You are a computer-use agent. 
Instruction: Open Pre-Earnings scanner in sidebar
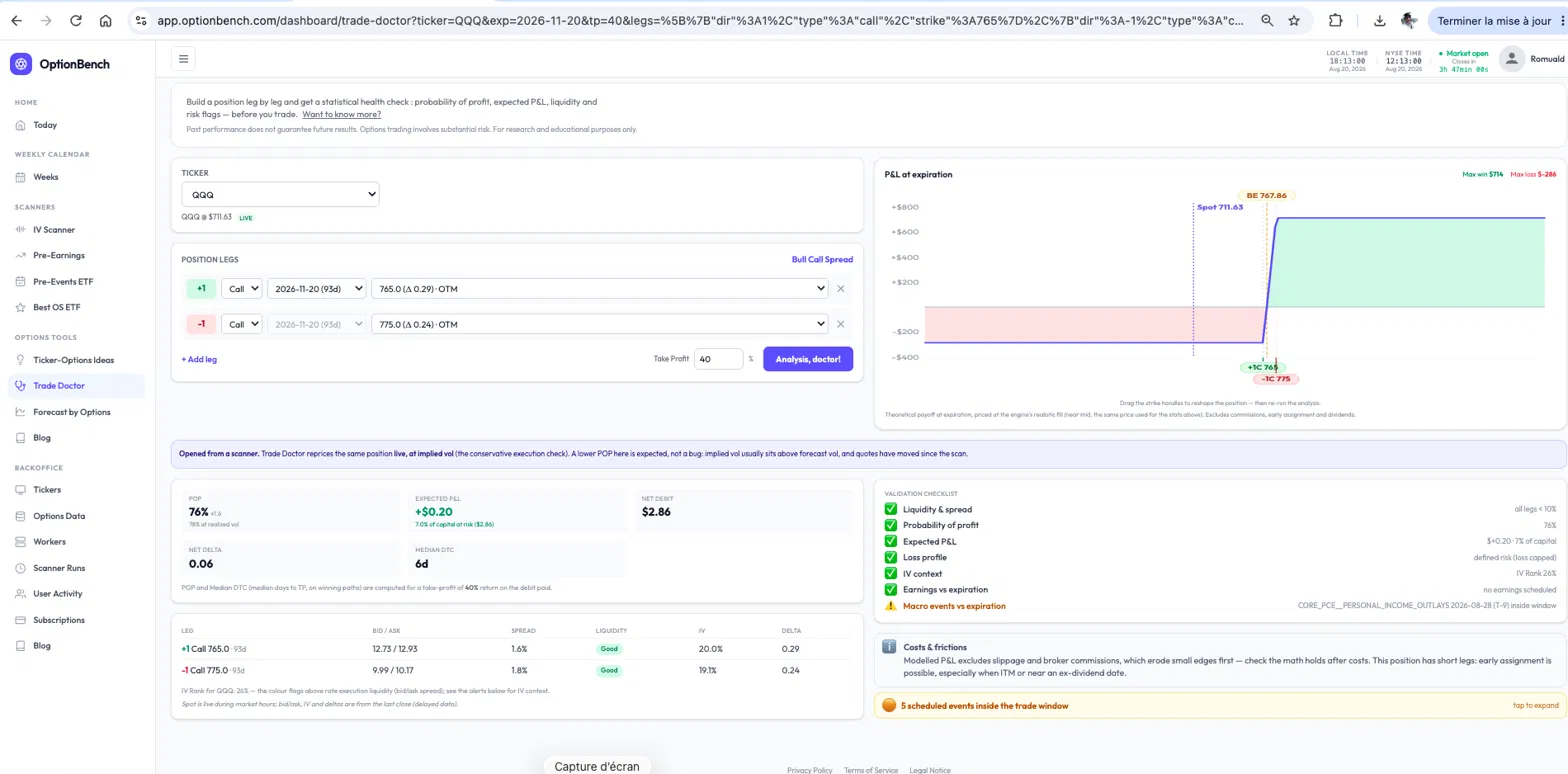pos(59,255)
